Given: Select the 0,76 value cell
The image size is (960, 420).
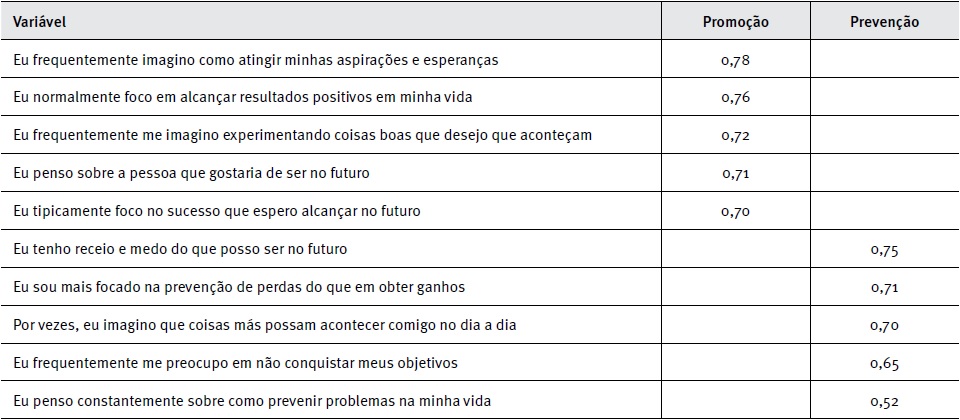Looking at the screenshot, I should click(734, 97).
